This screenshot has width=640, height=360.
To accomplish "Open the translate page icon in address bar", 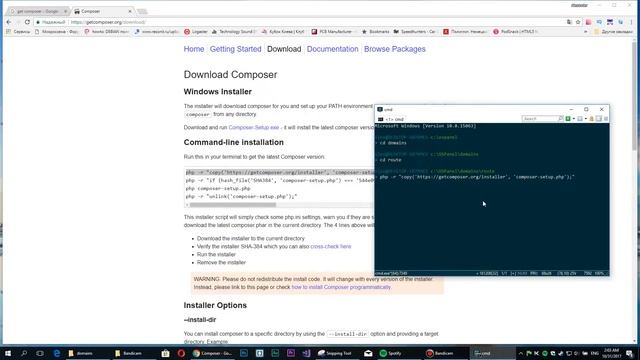I will [x=569, y=22].
